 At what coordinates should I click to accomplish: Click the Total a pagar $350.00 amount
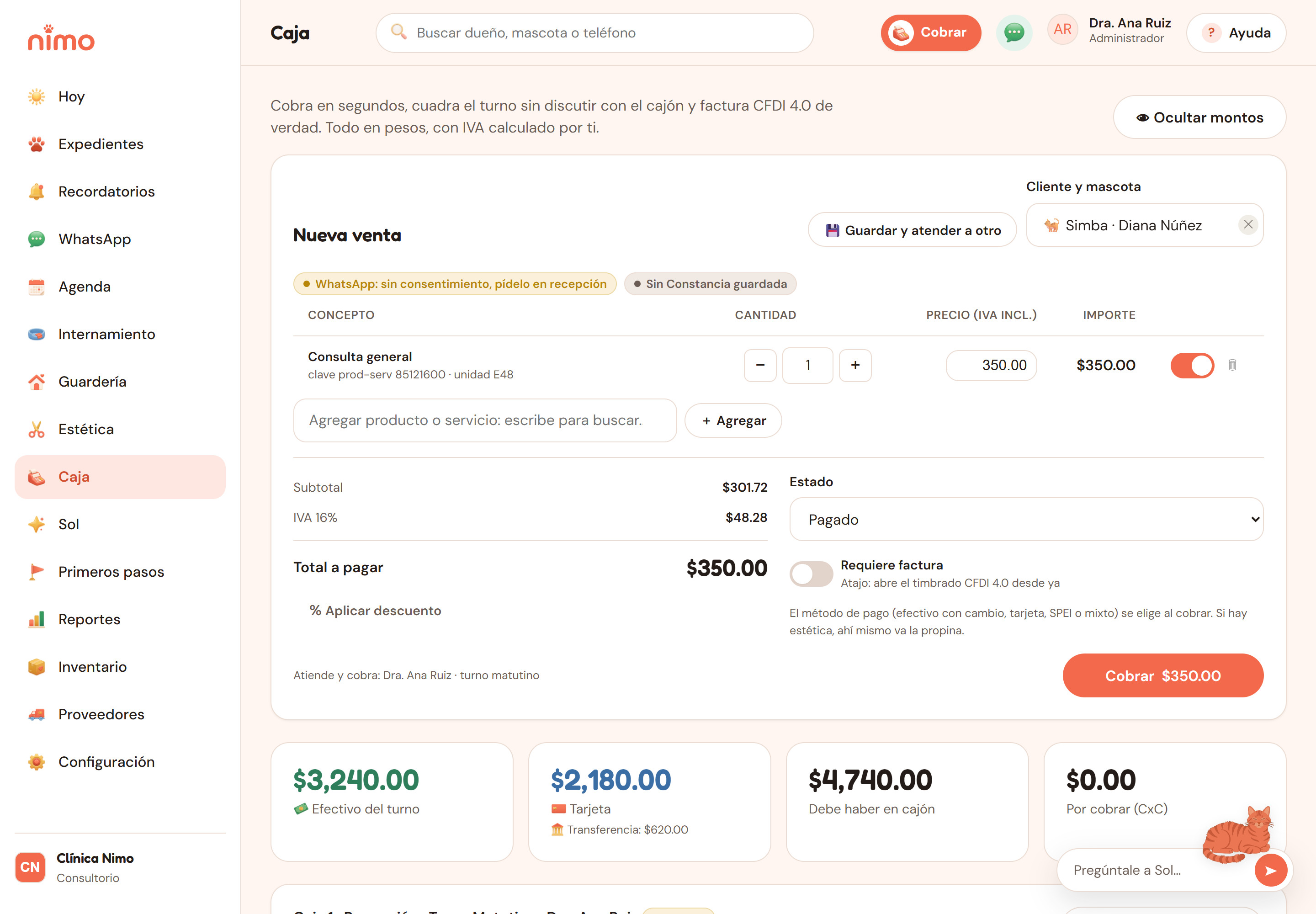(727, 568)
